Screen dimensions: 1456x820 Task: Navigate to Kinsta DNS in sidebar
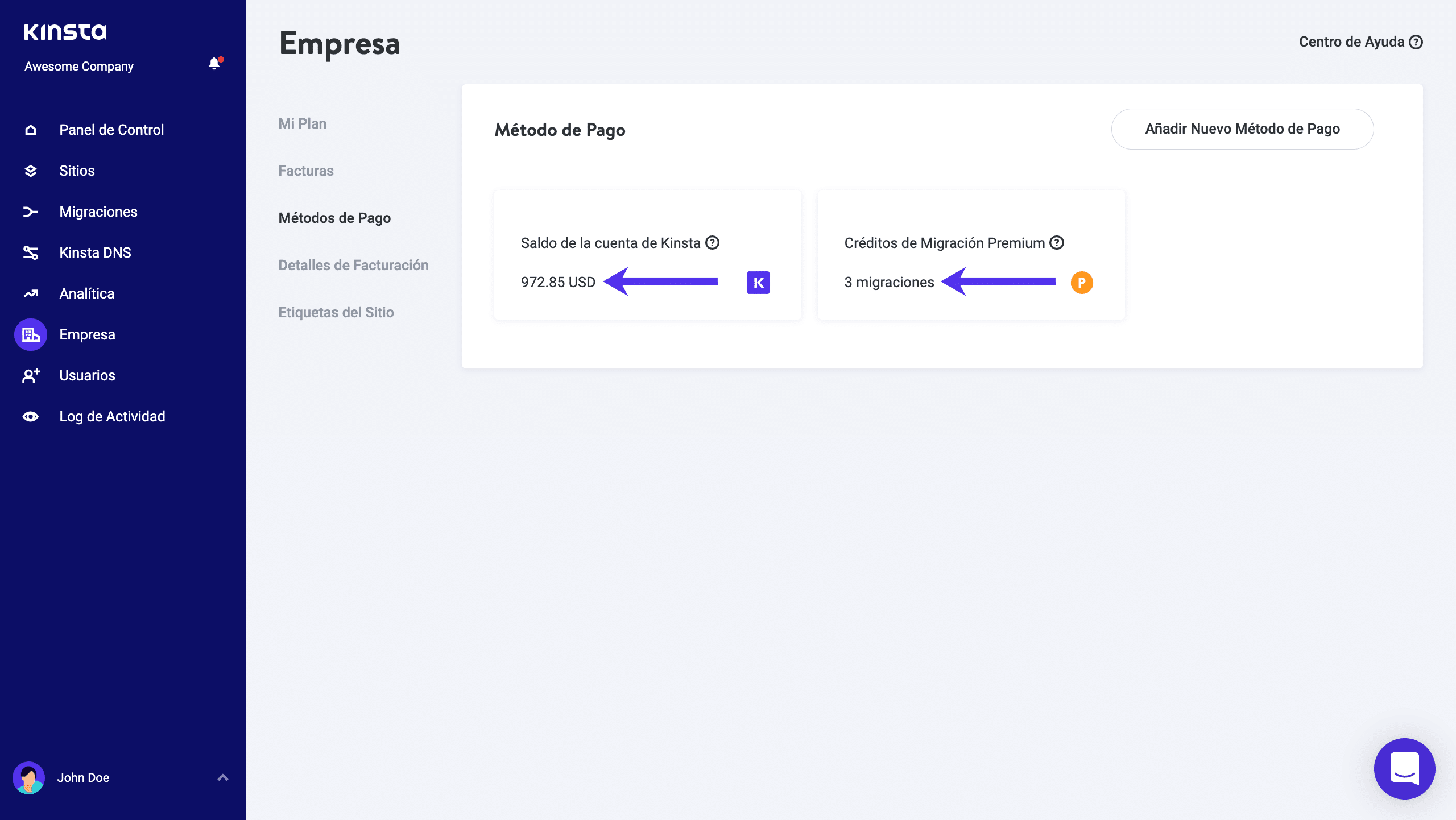tap(95, 252)
